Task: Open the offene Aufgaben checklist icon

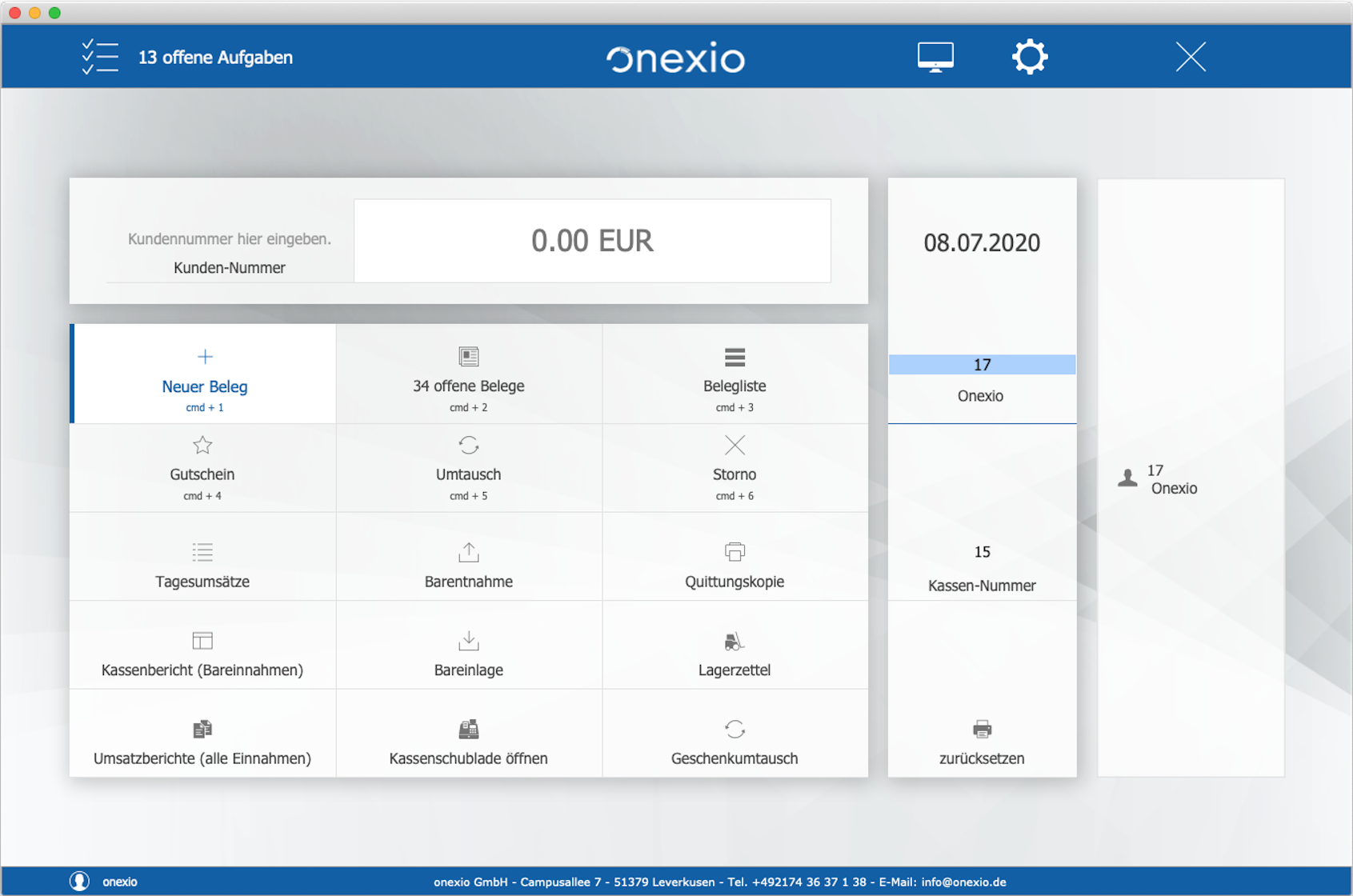Action: pos(100,57)
